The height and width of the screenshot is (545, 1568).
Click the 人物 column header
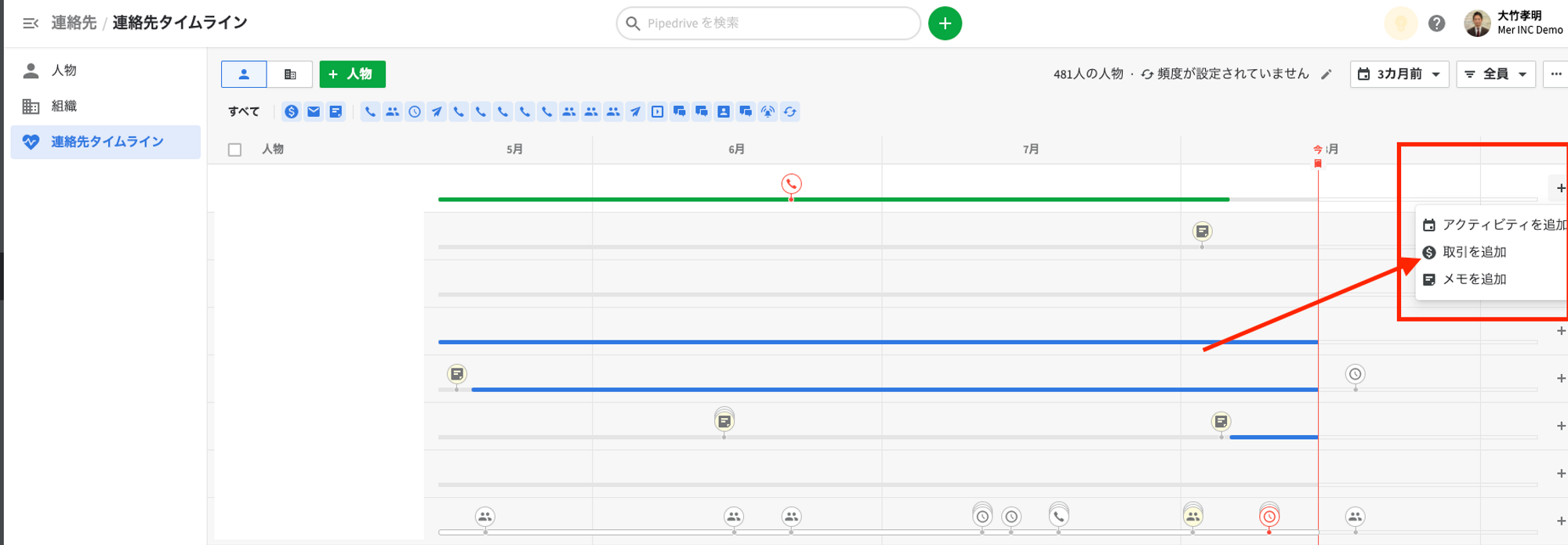point(273,149)
